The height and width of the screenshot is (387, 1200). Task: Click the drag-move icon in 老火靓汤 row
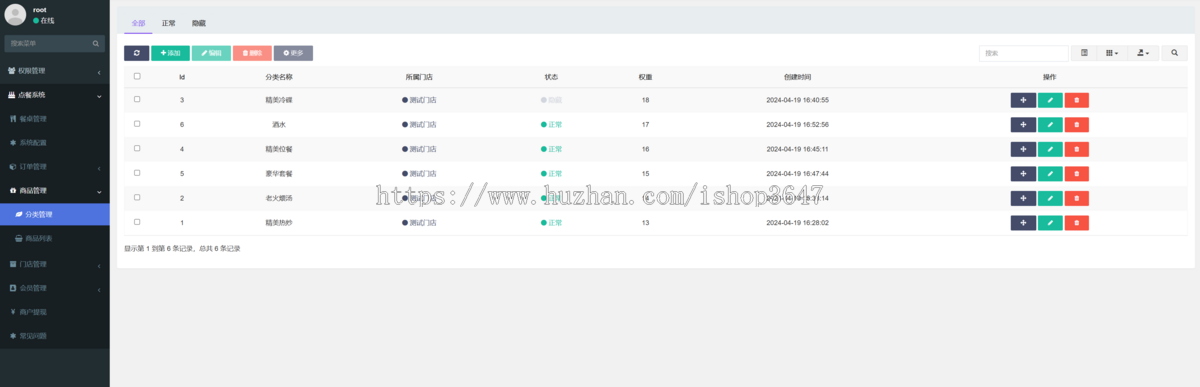click(x=1023, y=198)
